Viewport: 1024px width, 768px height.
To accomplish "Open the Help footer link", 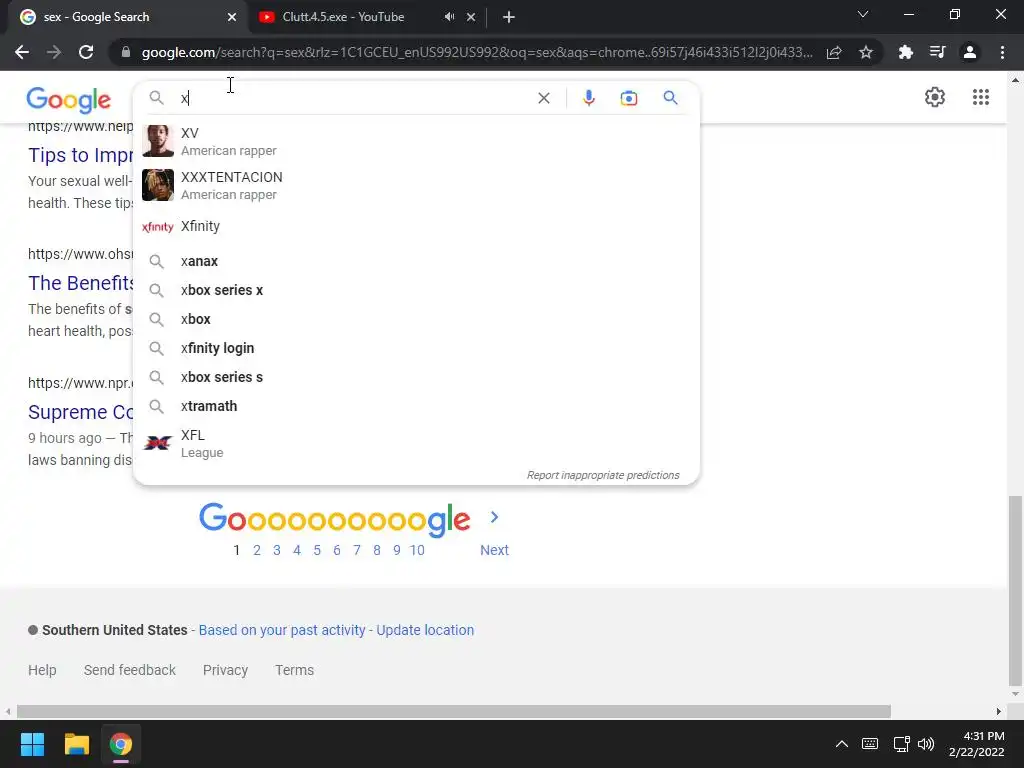I will (42, 670).
